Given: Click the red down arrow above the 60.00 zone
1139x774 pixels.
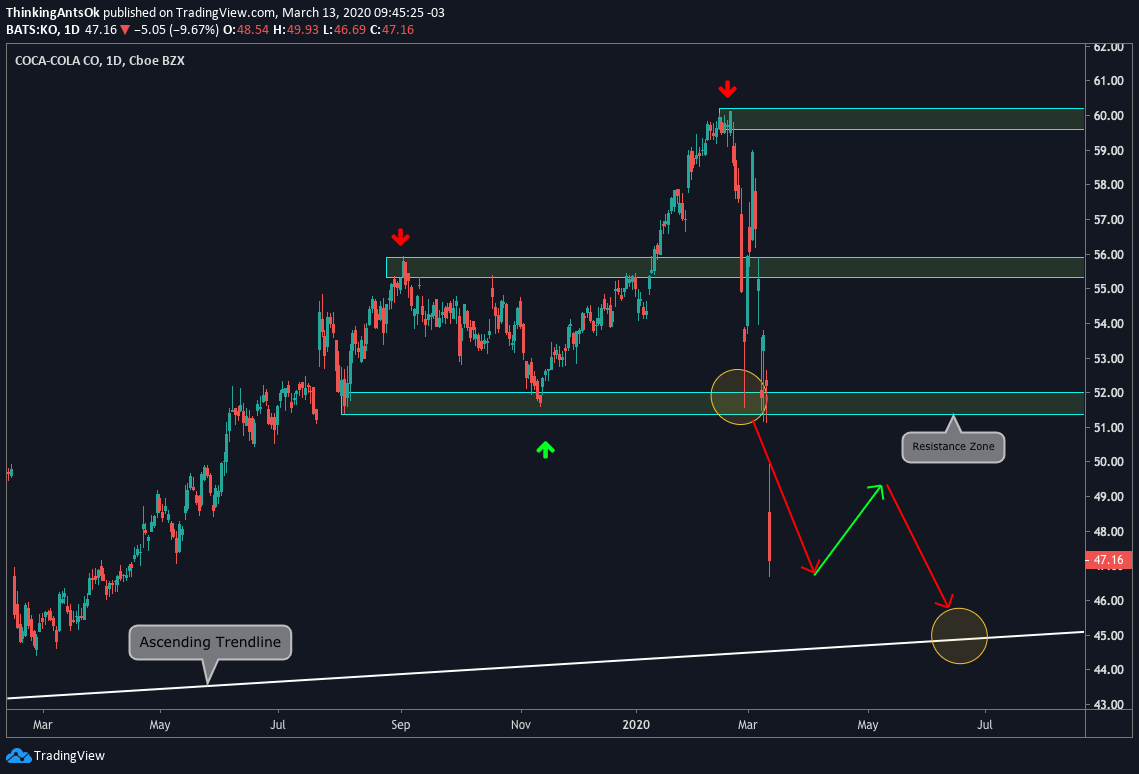Looking at the screenshot, I should 727,89.
